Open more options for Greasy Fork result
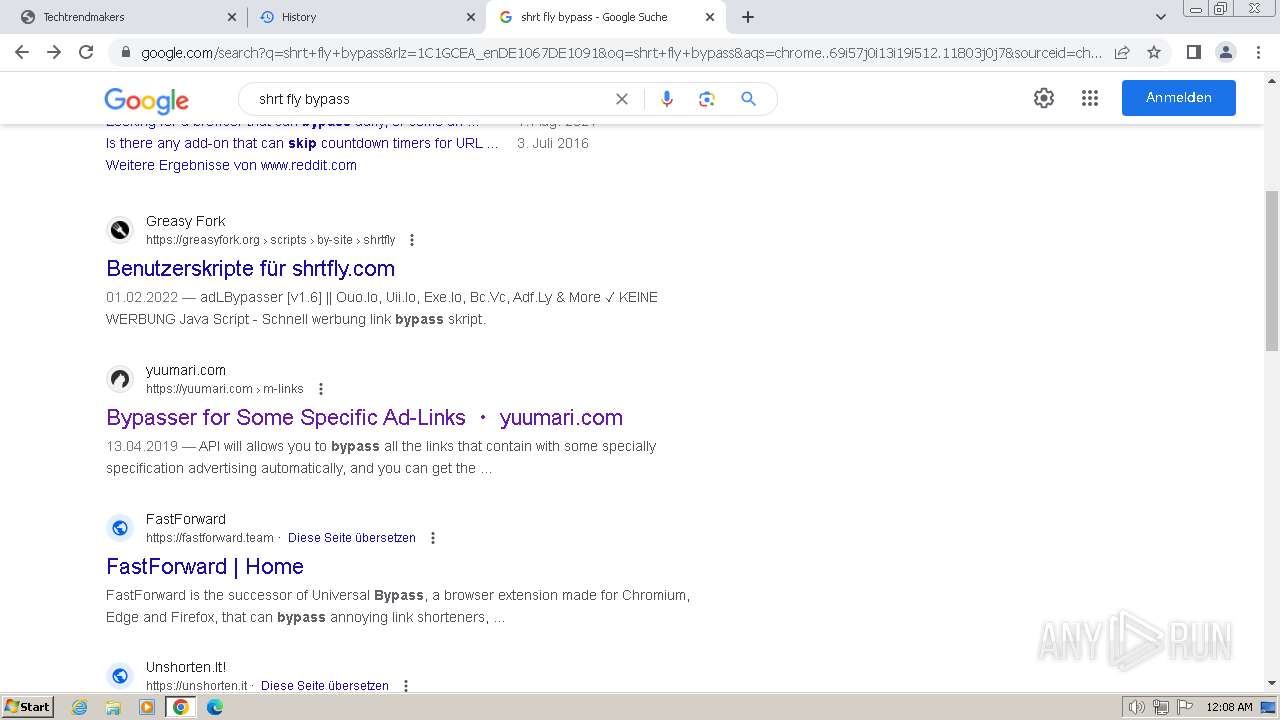1280x720 pixels. click(412, 240)
